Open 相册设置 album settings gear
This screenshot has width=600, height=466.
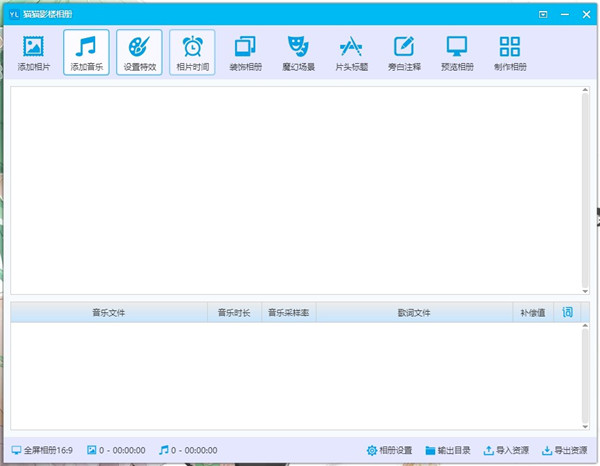389,450
